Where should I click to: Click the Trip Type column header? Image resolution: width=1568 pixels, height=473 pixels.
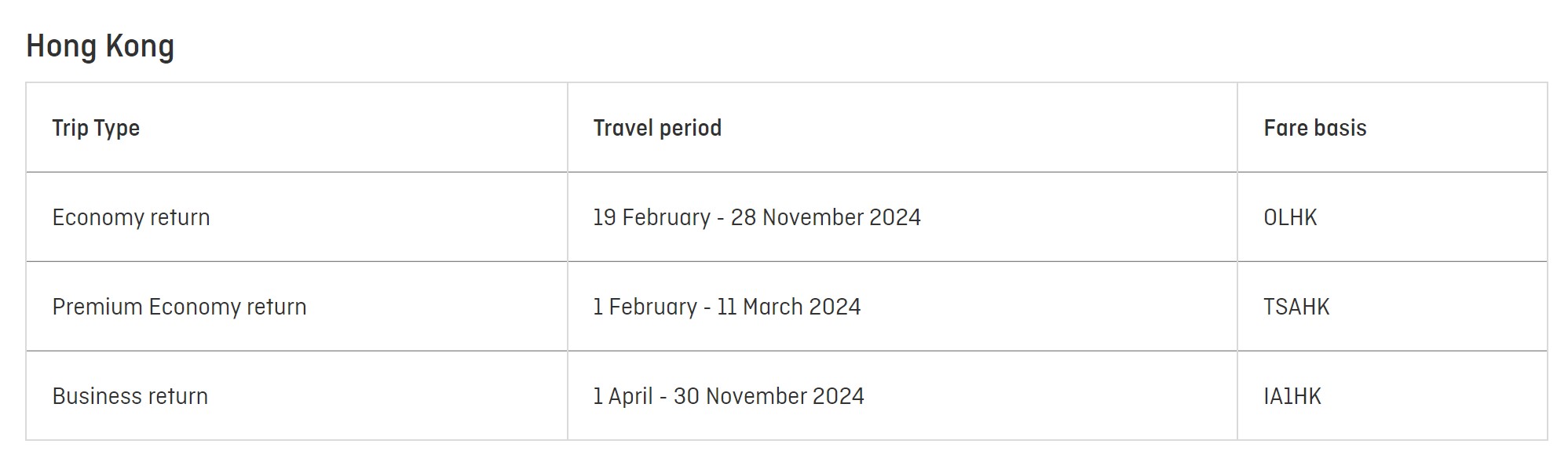(x=96, y=128)
